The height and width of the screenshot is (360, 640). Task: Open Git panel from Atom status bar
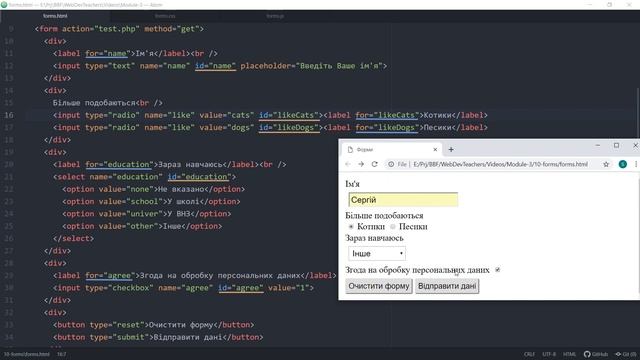(625, 354)
